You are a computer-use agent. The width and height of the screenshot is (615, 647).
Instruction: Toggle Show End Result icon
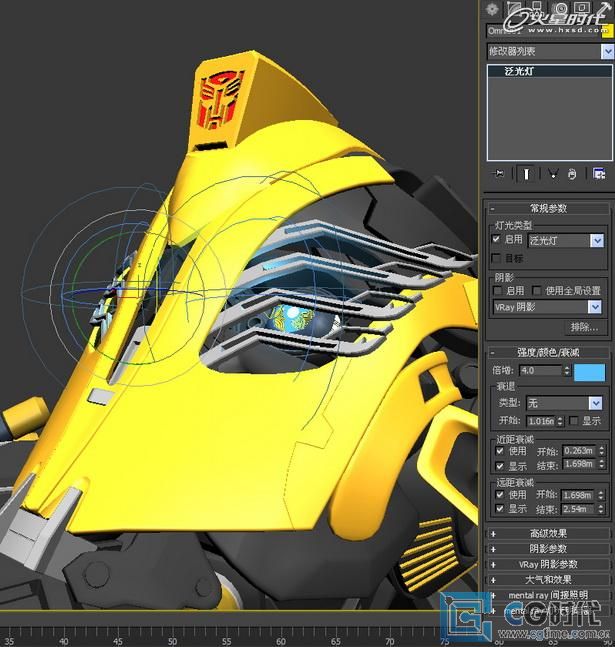point(526,174)
